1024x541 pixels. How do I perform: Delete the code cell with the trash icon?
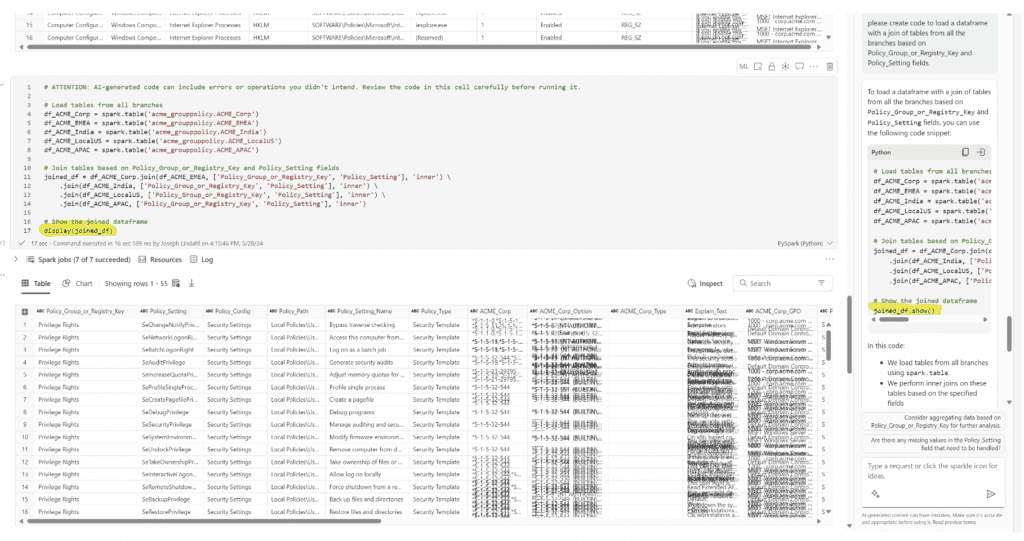829,67
